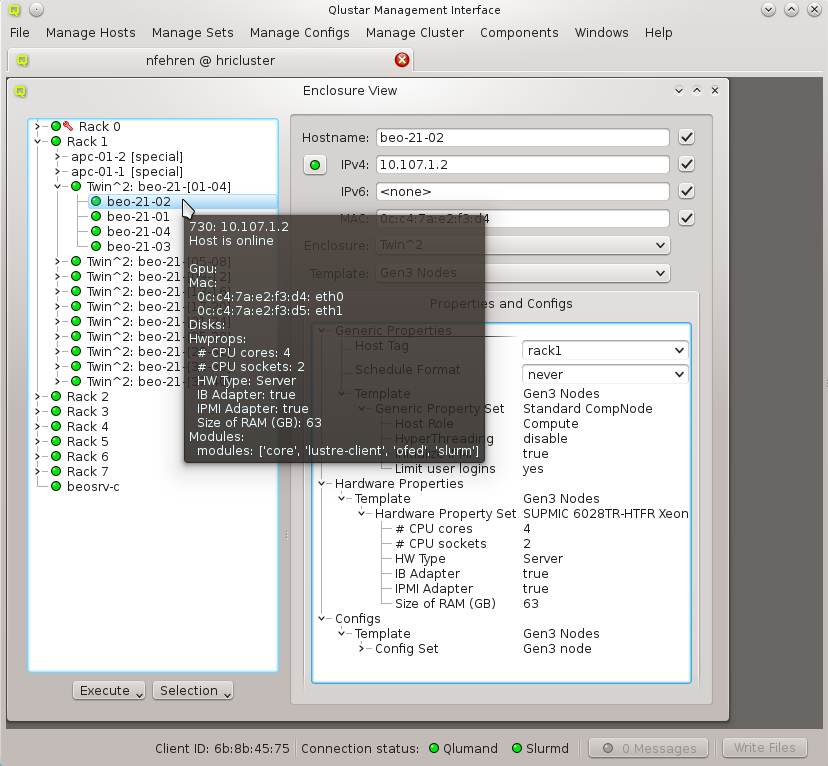Select beo-21-03 in the tree
Screen dimensions: 828x766
tap(138, 247)
